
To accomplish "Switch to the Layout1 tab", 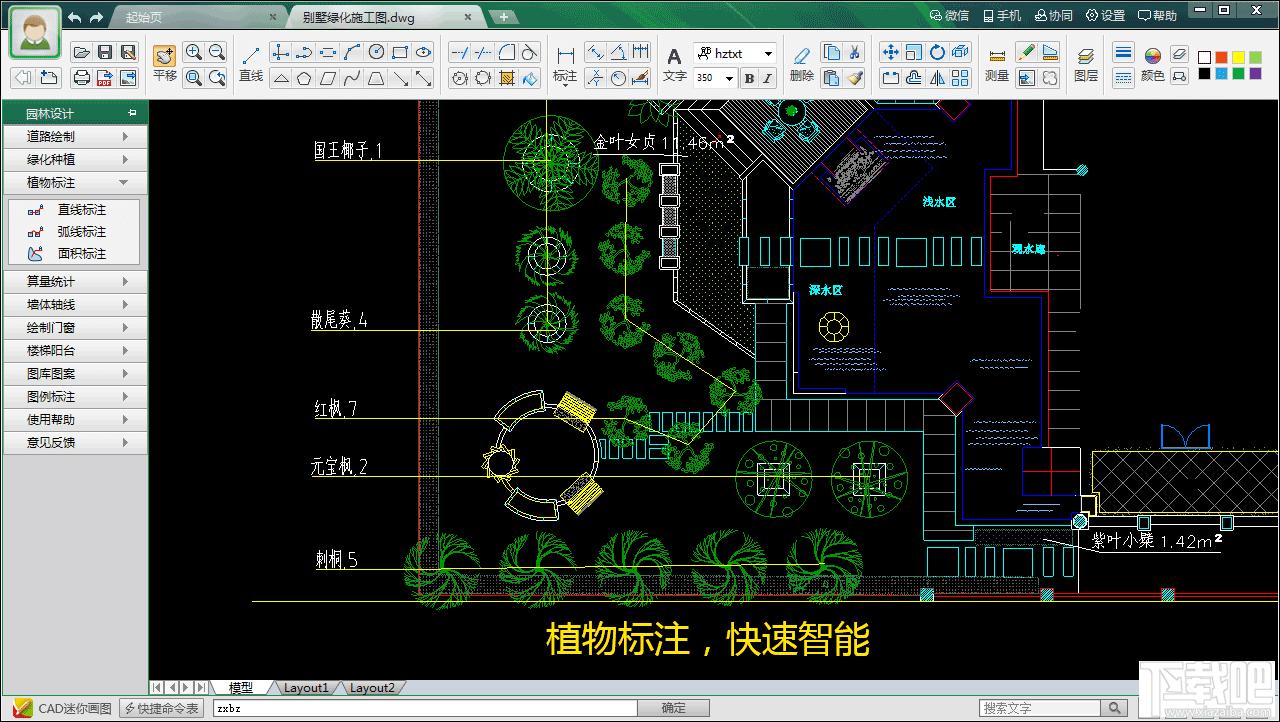I will [x=305, y=688].
